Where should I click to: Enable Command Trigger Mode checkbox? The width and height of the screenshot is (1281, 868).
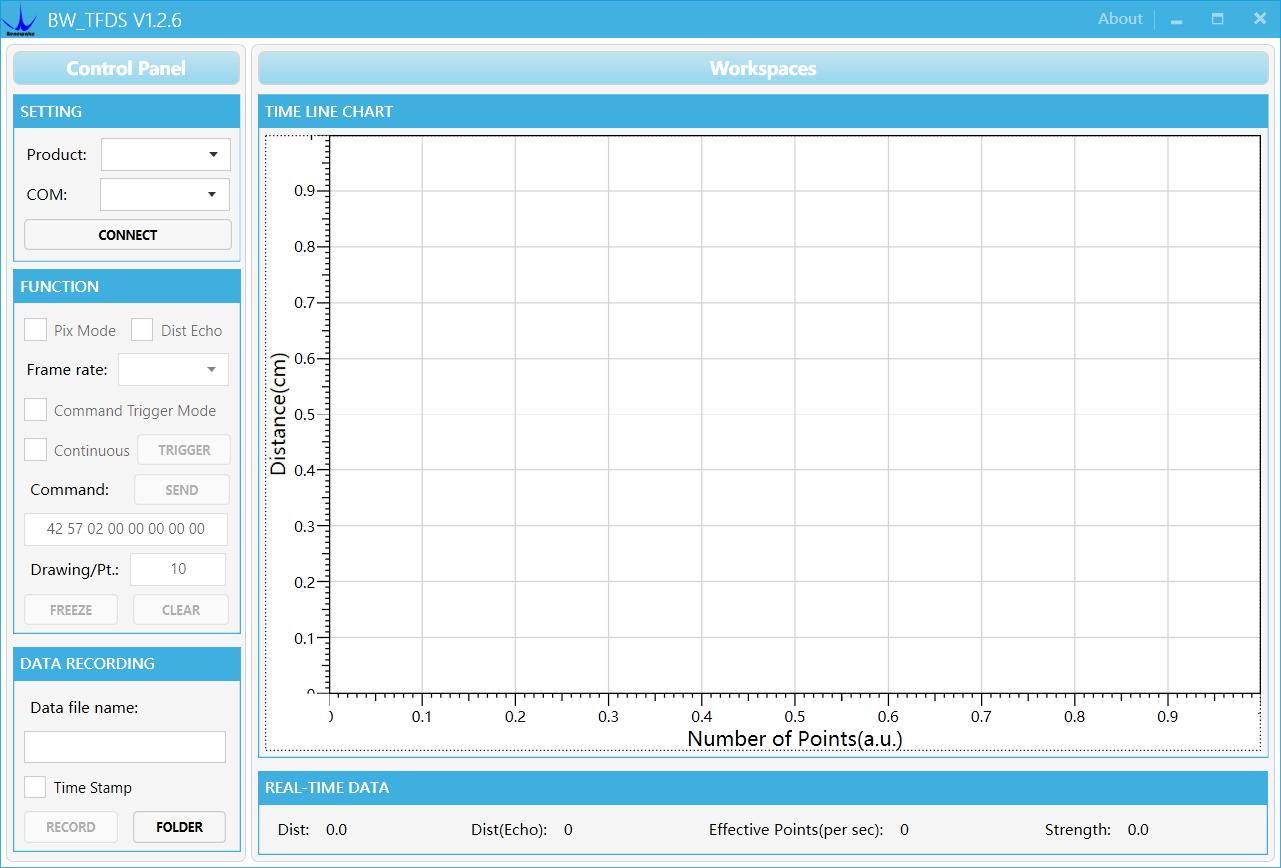pos(36,410)
